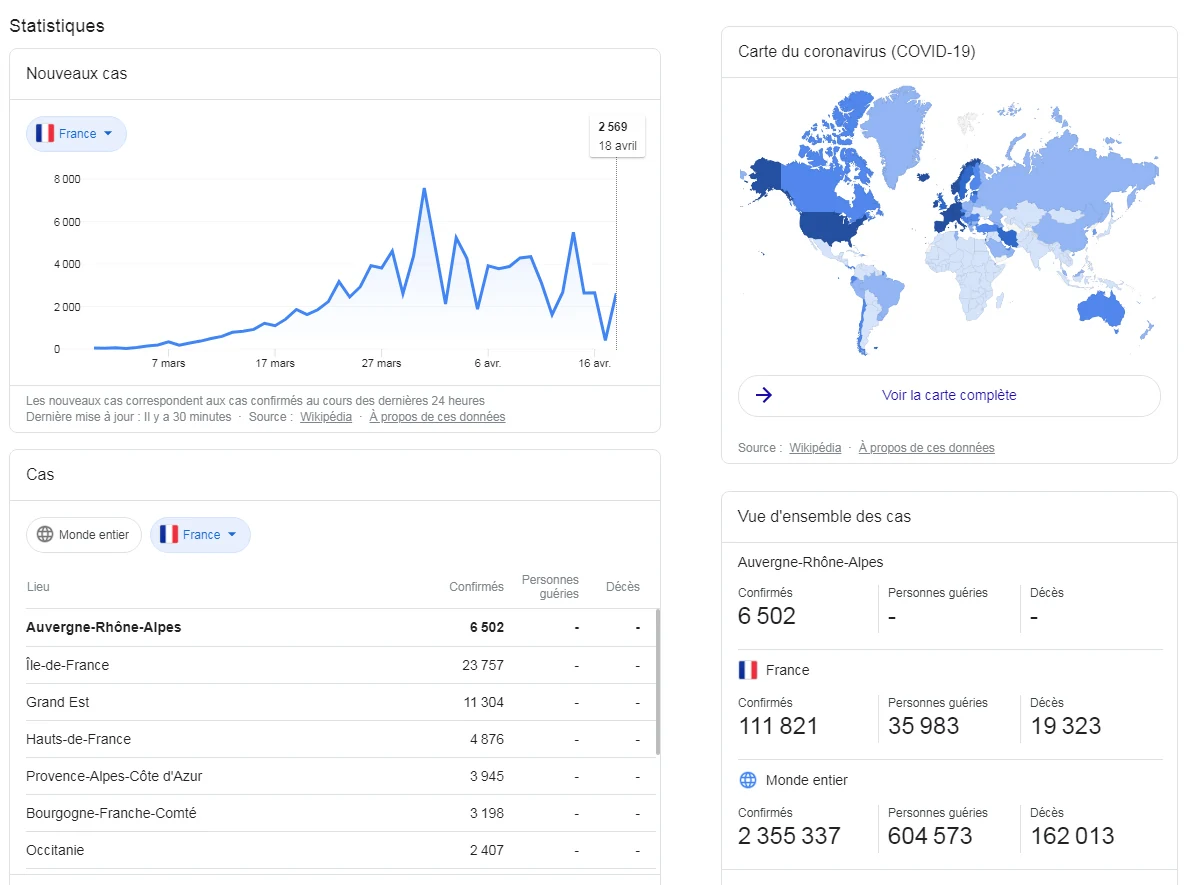Image resolution: width=1196 pixels, height=885 pixels.
Task: Click the French flag in Vue d'ensemble
Action: tap(748, 670)
